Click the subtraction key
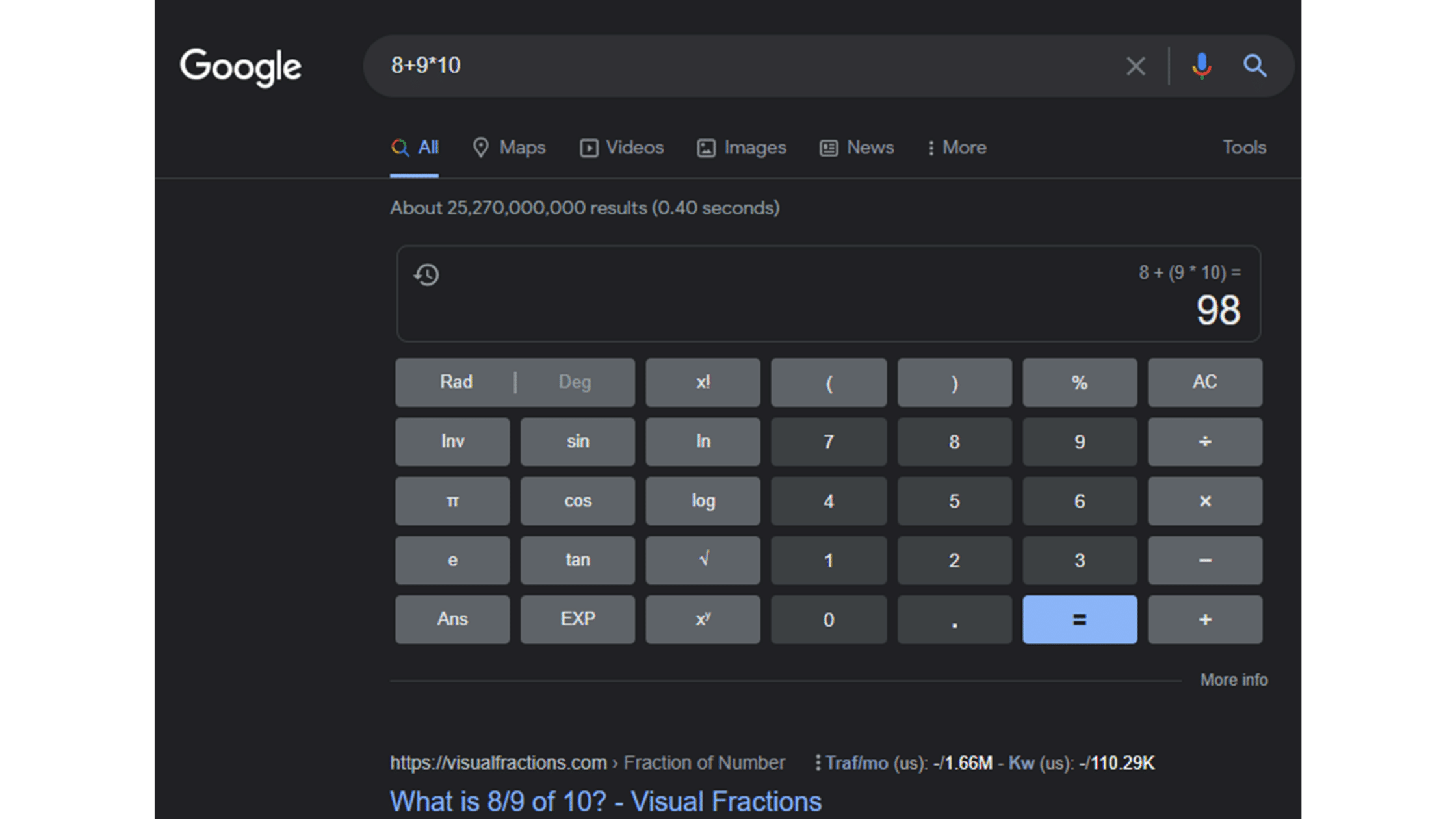 coord(1205,560)
